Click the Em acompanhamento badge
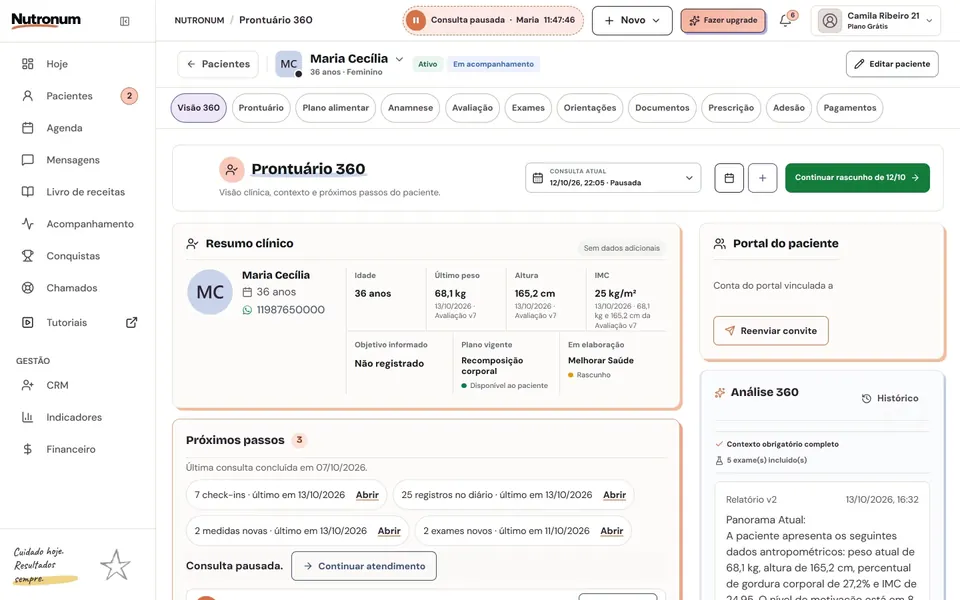The height and width of the screenshot is (600, 960). 493,64
